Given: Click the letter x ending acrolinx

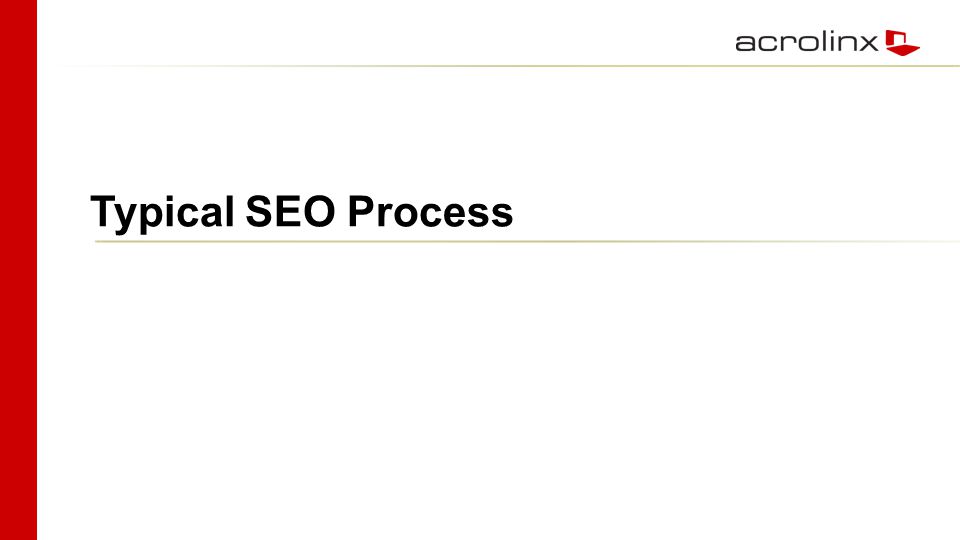Looking at the screenshot, I should (869, 43).
